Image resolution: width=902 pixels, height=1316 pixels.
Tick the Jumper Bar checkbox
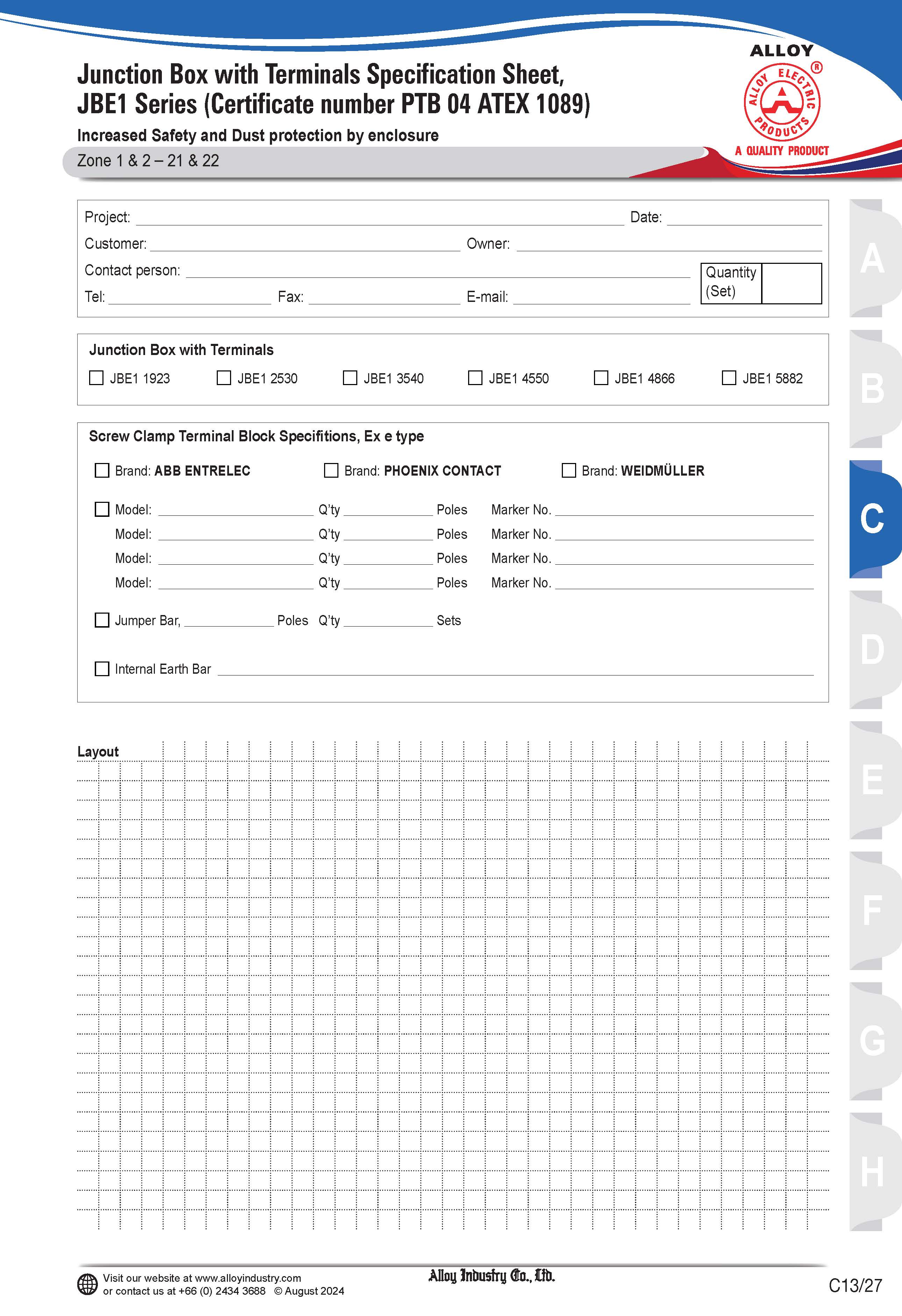(x=102, y=620)
